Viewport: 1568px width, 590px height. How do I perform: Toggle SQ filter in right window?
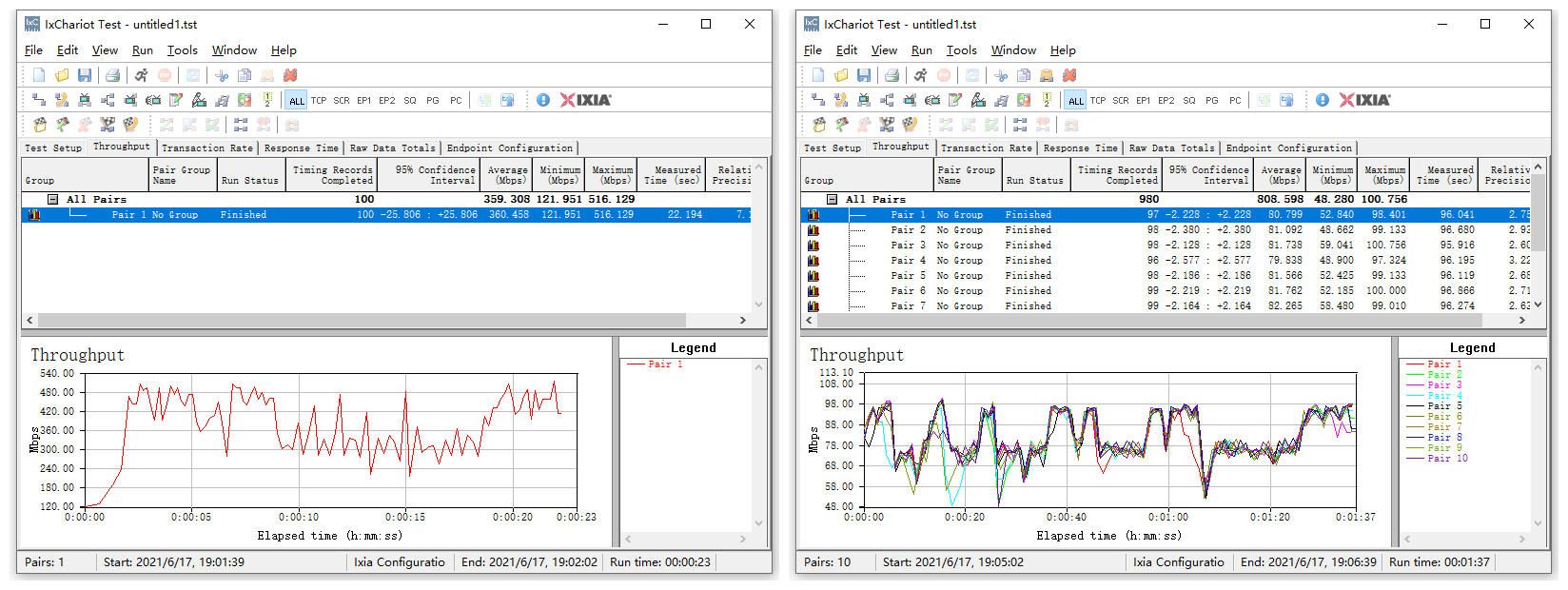[1189, 101]
